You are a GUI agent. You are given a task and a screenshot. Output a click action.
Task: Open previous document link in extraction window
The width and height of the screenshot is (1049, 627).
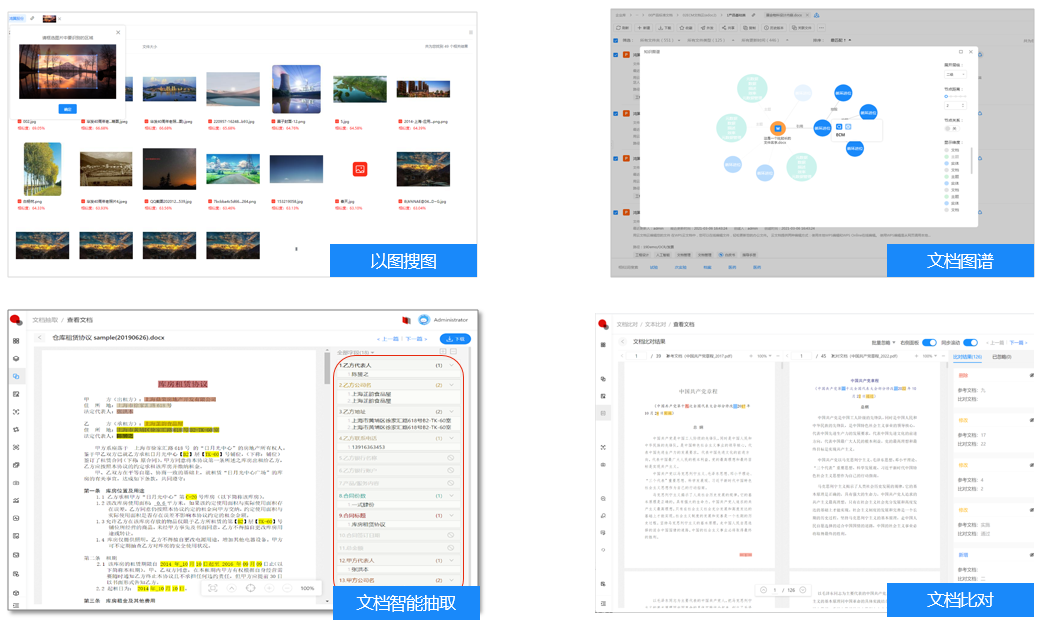(387, 339)
